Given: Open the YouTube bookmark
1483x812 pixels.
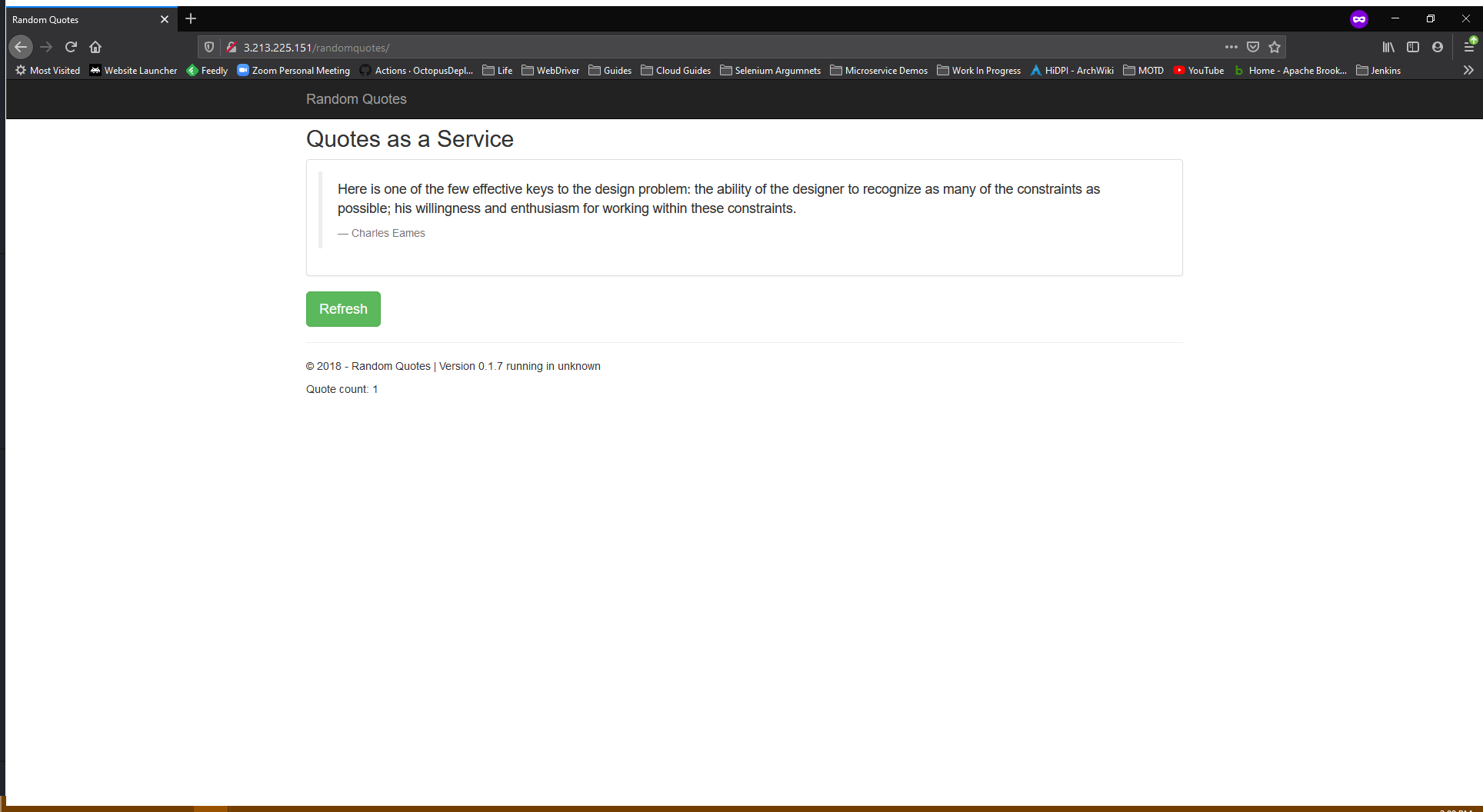Looking at the screenshot, I should tap(1198, 70).
